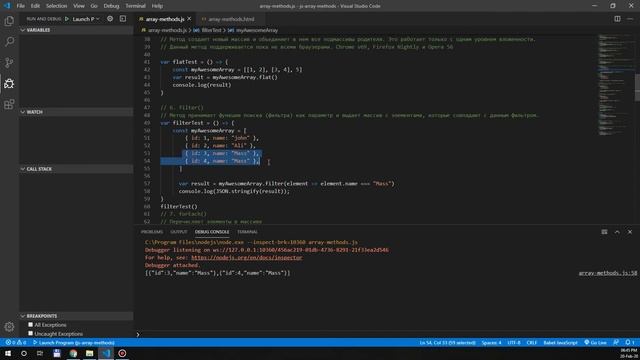Collapse the Watch section
This screenshot has width=640, height=360.
pos(76,111)
